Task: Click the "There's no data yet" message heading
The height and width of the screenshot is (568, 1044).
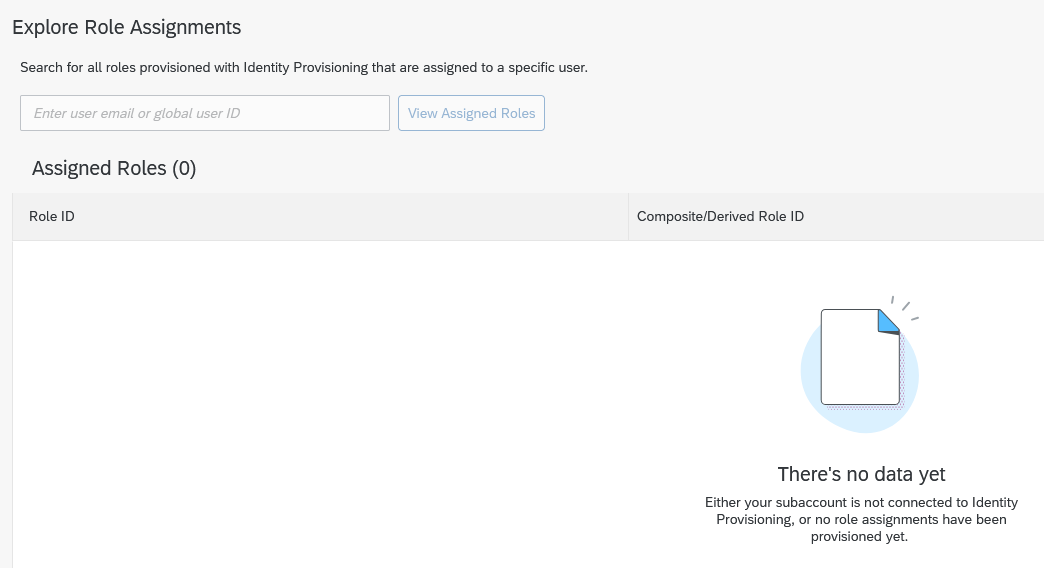Action: point(861,474)
